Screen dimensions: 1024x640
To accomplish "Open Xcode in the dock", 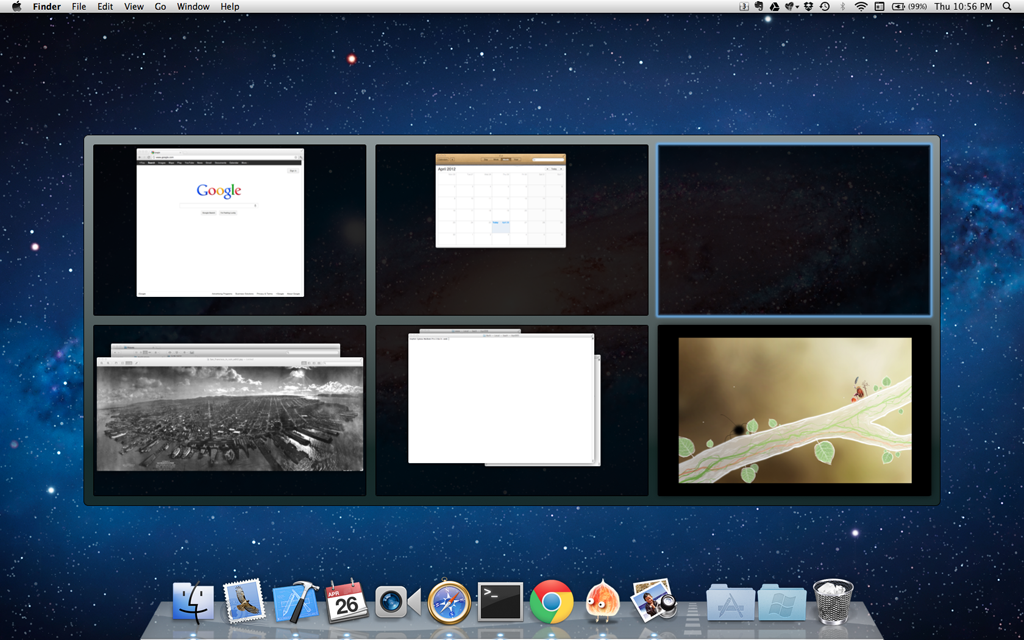I will [x=295, y=602].
